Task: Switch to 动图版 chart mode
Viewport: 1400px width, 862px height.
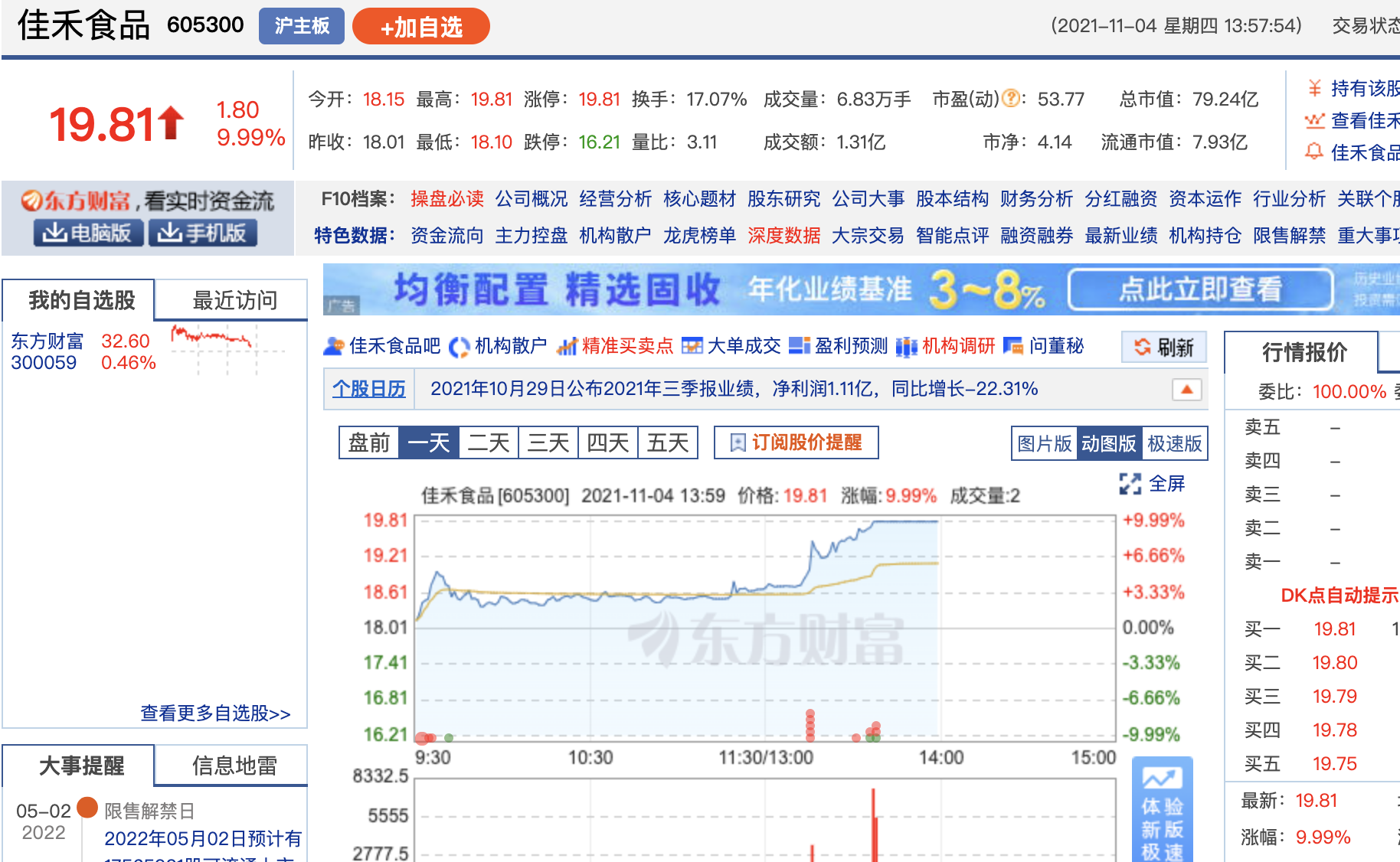Action: click(x=1109, y=443)
